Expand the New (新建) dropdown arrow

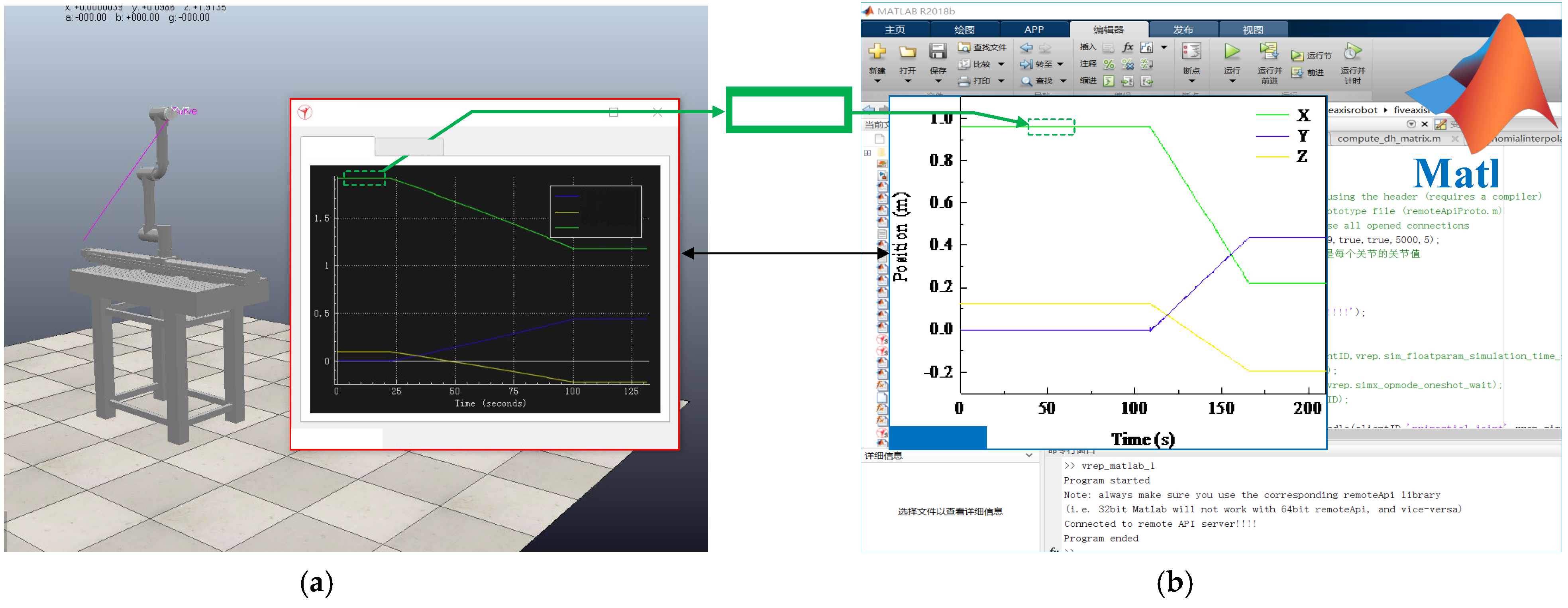(877, 81)
